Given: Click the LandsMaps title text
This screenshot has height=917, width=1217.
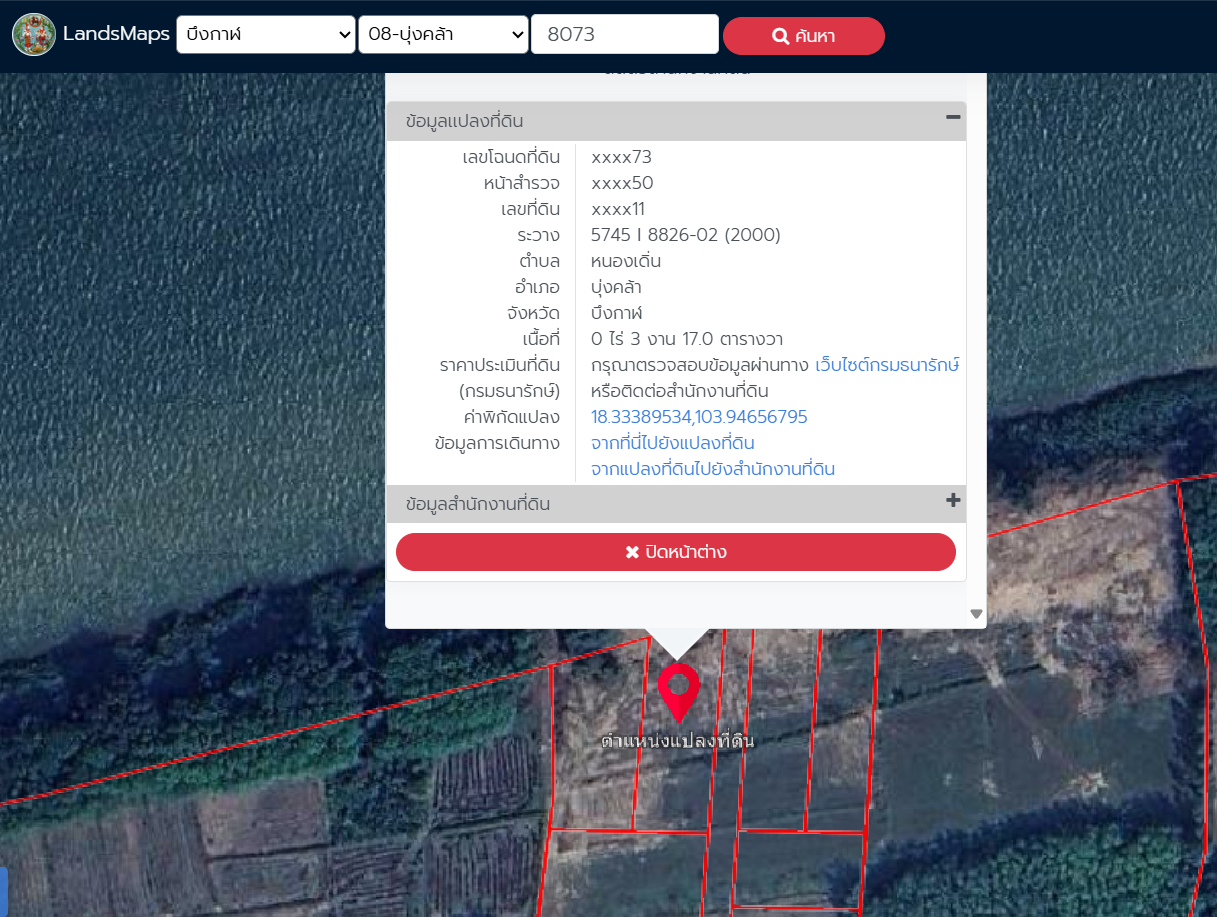Looking at the screenshot, I should 116,34.
